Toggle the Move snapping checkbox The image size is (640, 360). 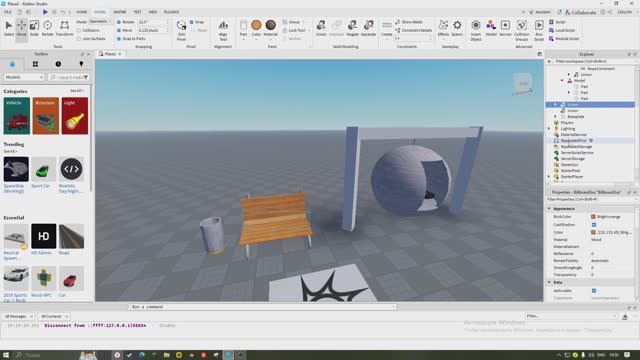pyautogui.click(x=119, y=30)
